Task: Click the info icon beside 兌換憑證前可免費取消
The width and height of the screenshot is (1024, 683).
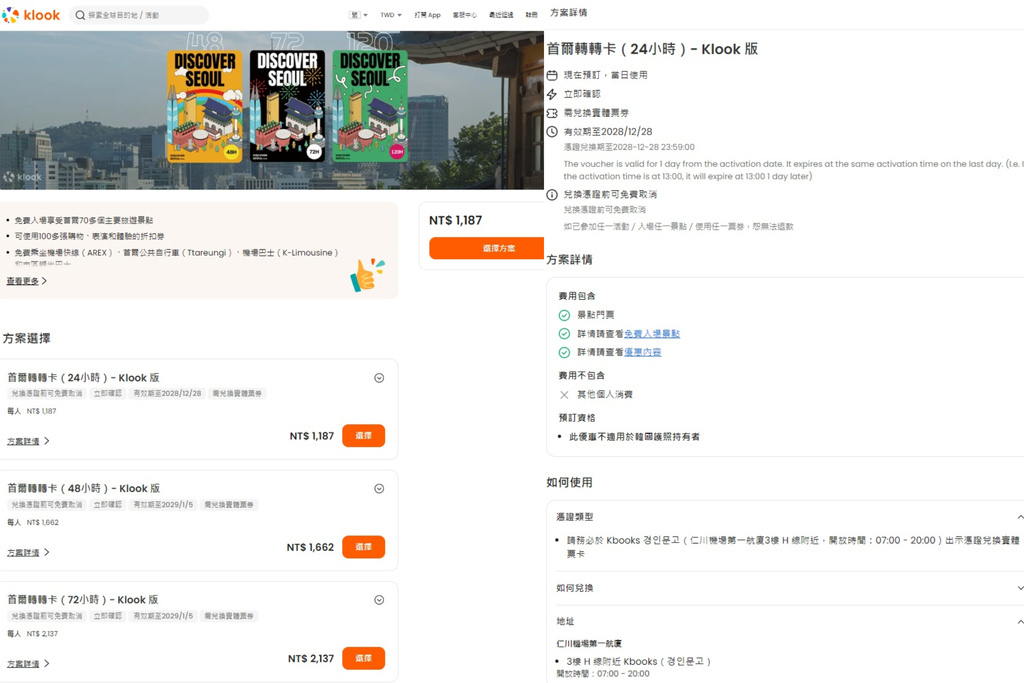Action: tap(552, 195)
